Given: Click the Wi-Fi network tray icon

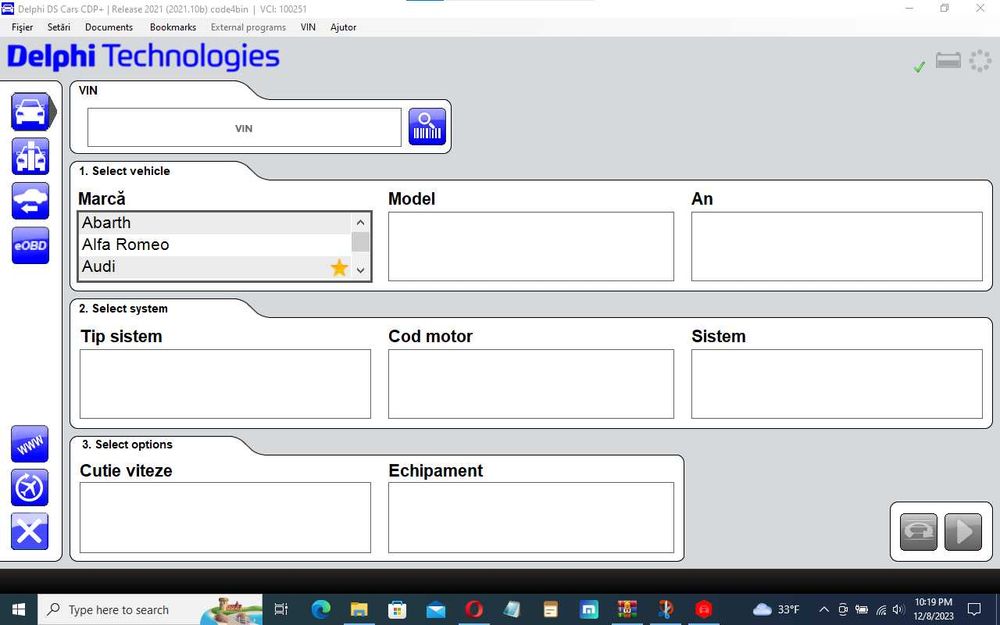Looking at the screenshot, I should point(881,610).
